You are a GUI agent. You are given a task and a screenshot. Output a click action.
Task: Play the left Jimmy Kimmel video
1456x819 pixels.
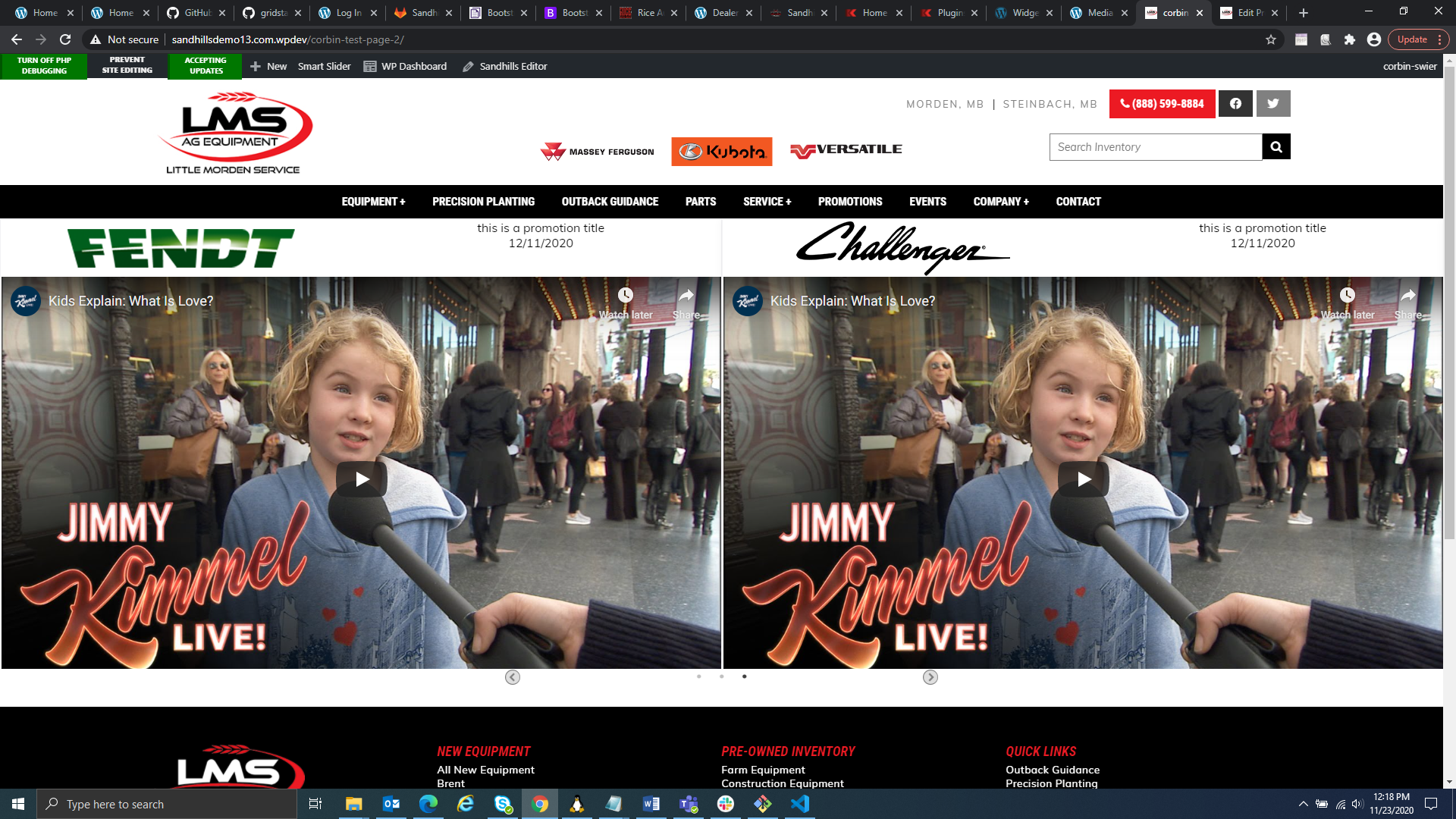tap(362, 479)
